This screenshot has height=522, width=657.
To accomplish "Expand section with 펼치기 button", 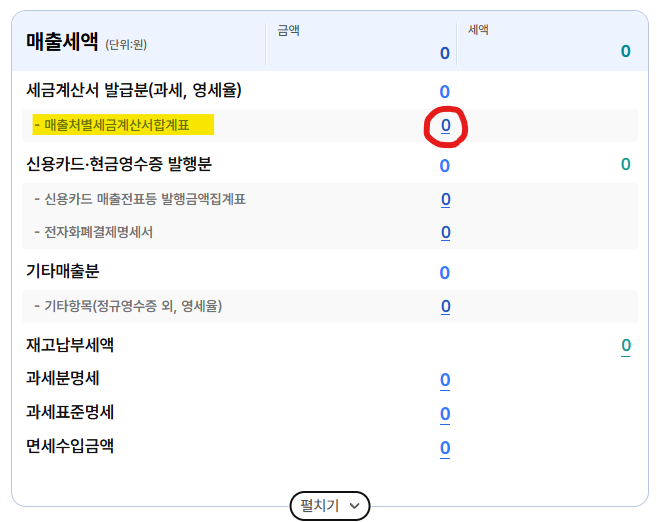I will pyautogui.click(x=330, y=506).
